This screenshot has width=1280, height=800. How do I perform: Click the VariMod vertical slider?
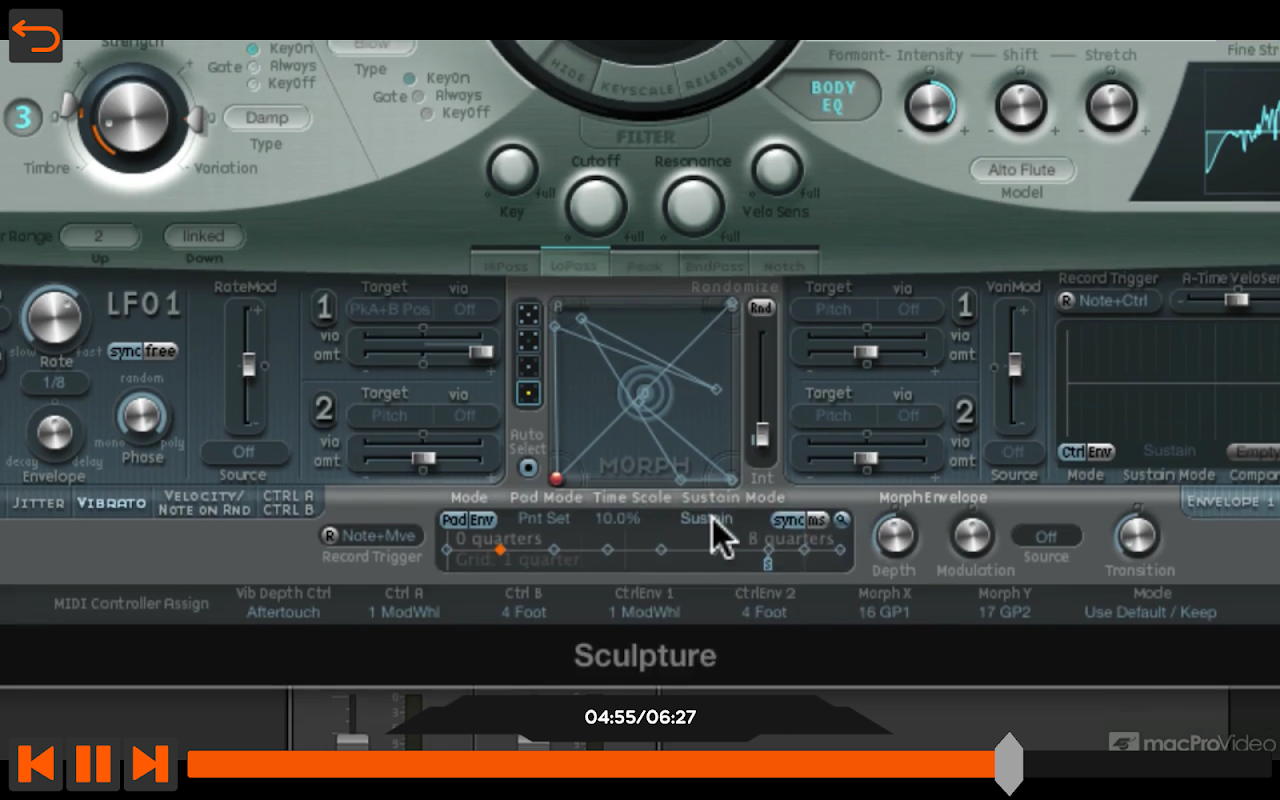[1014, 366]
